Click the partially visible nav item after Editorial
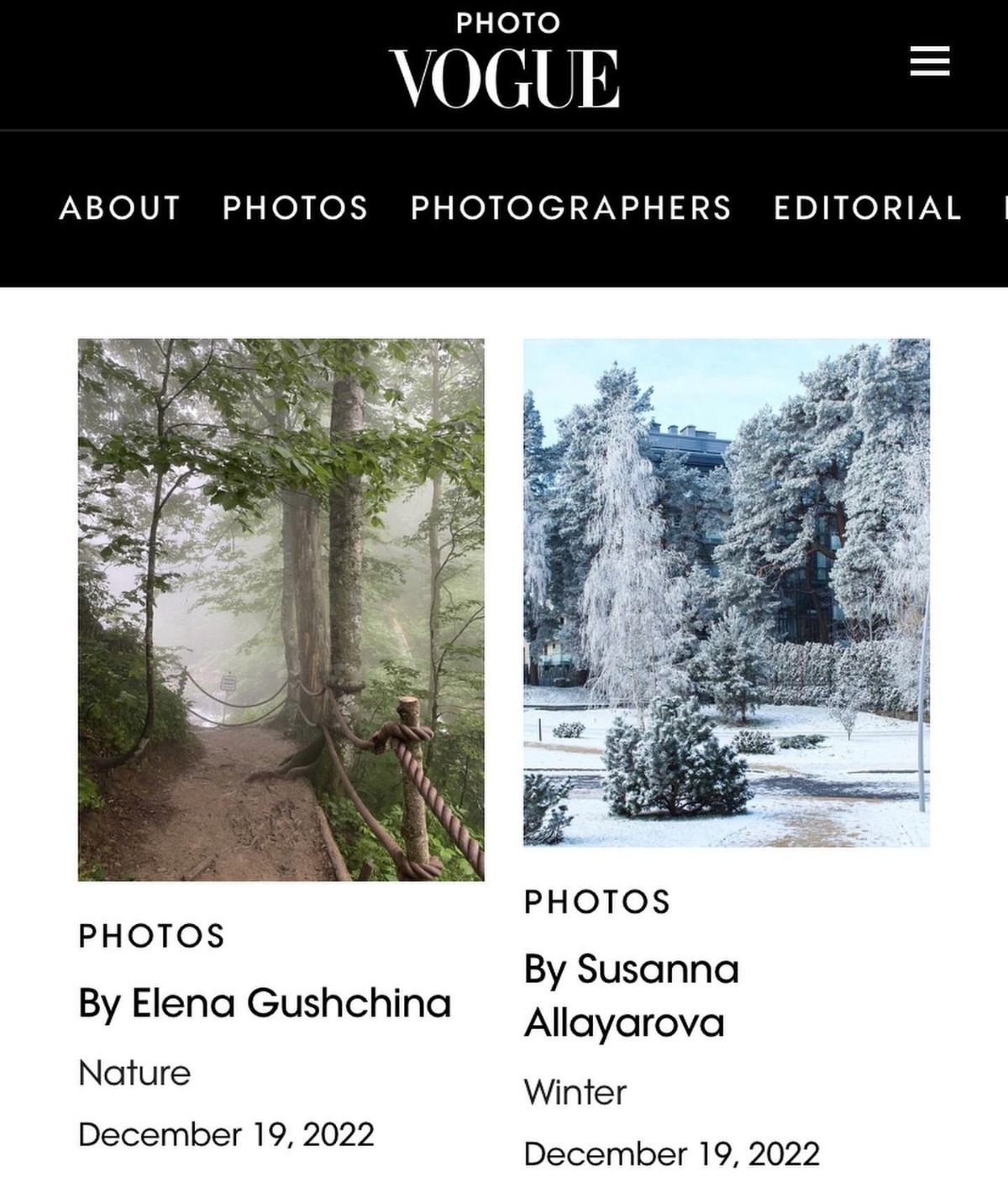 (1005, 208)
